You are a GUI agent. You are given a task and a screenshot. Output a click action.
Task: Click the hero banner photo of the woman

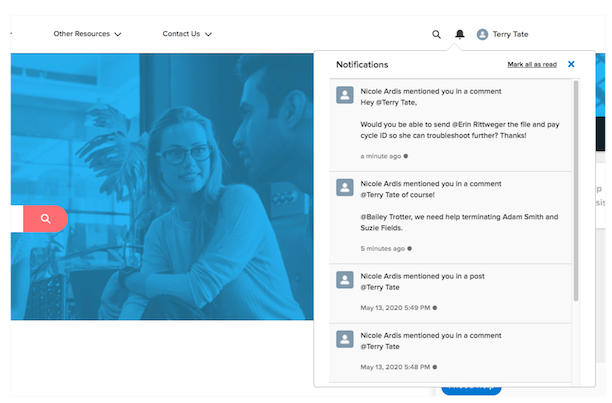(162, 186)
